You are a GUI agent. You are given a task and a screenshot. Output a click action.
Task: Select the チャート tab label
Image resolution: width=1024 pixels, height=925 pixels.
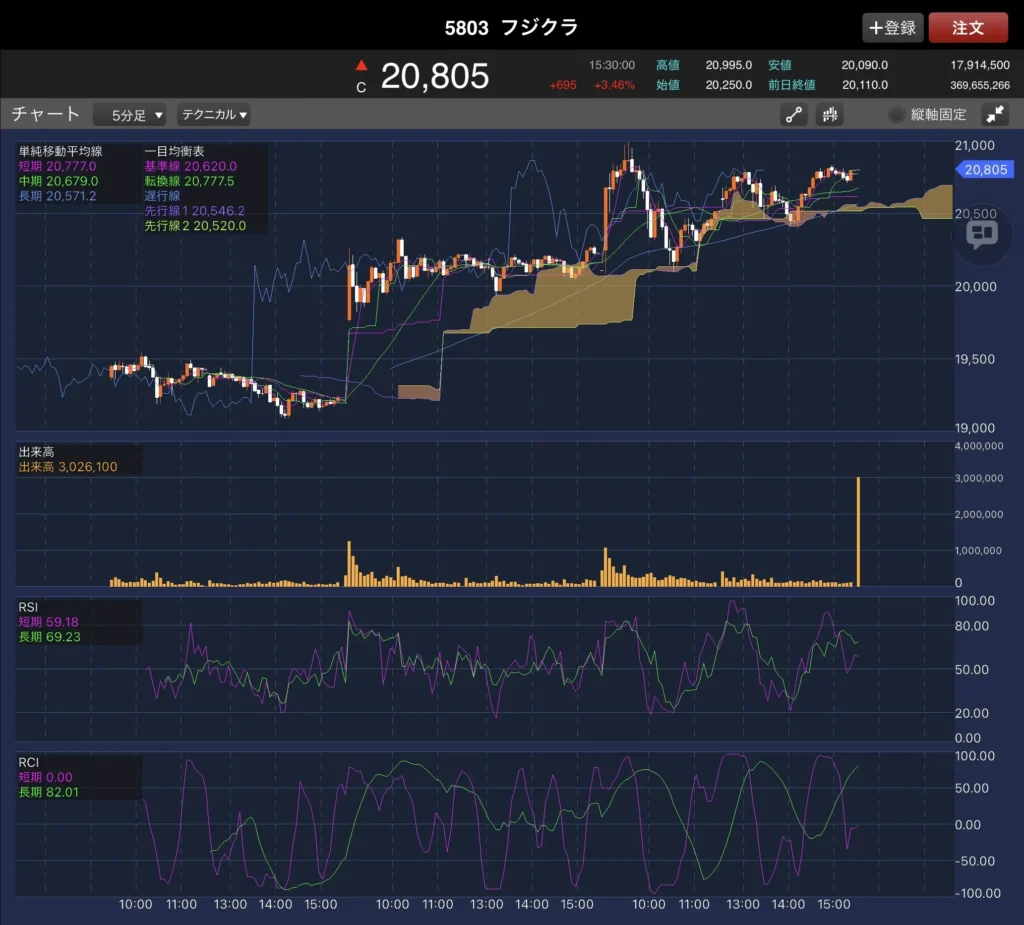click(x=45, y=114)
